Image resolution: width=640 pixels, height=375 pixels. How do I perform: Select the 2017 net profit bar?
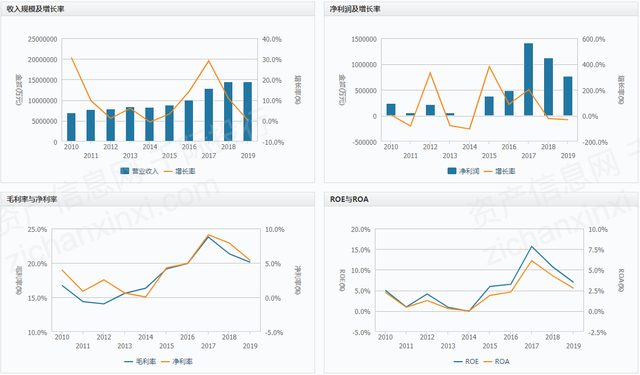[x=528, y=79]
